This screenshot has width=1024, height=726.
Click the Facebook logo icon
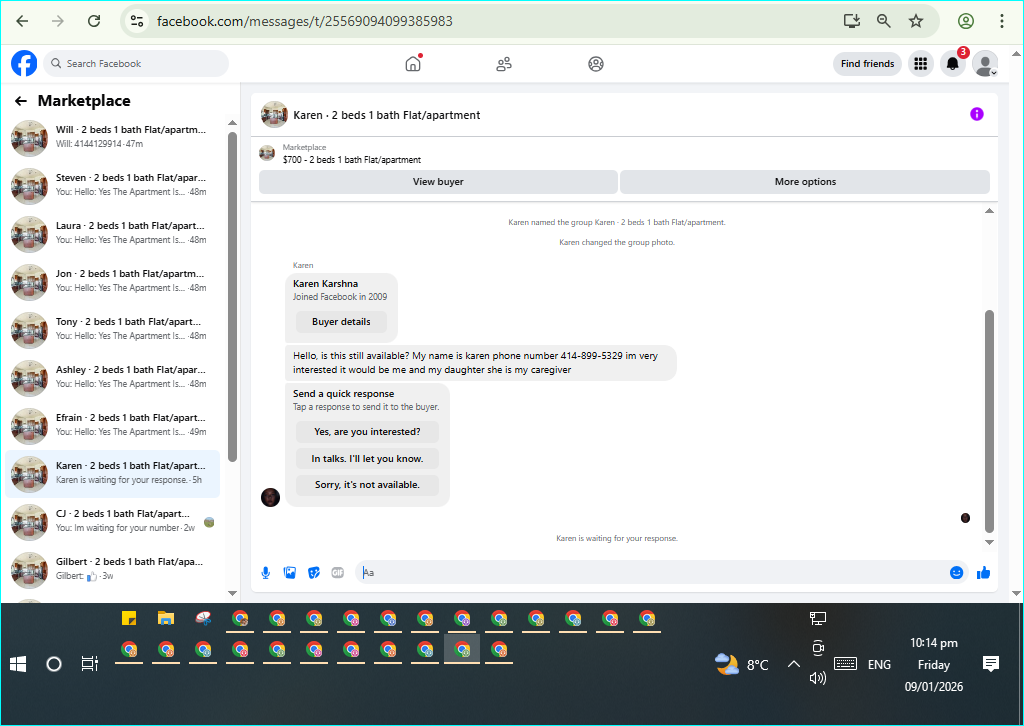click(x=24, y=63)
